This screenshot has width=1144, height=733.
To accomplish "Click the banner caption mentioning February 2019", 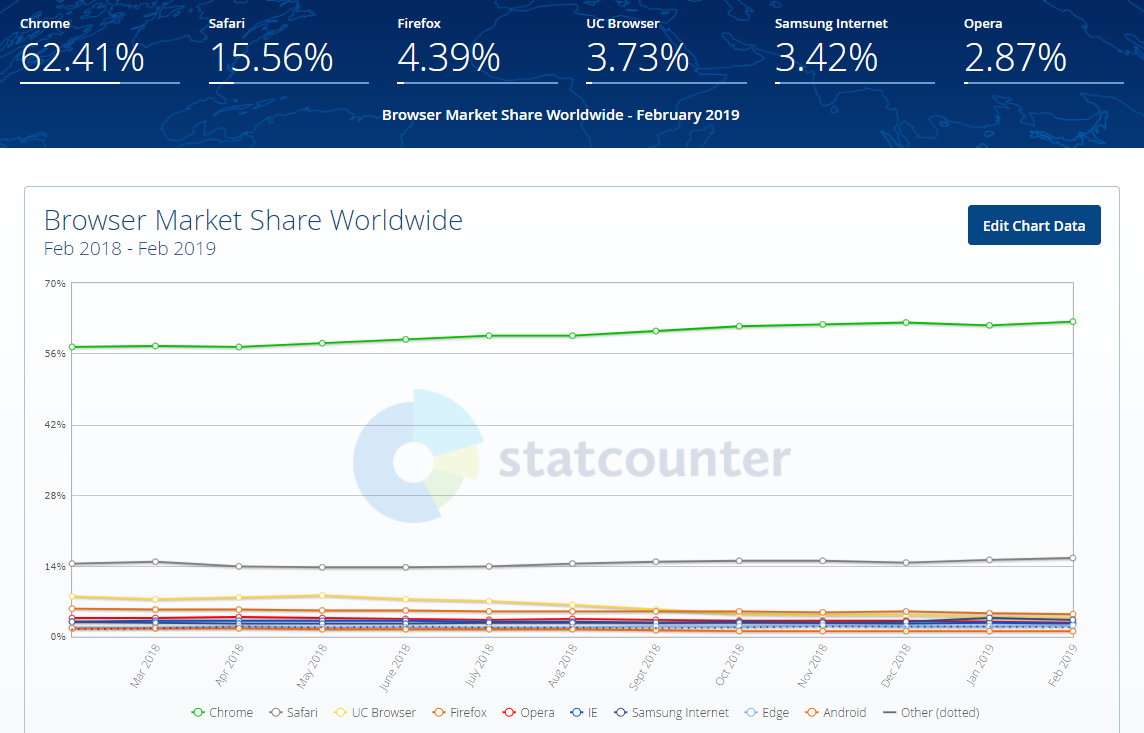I will click(560, 115).
